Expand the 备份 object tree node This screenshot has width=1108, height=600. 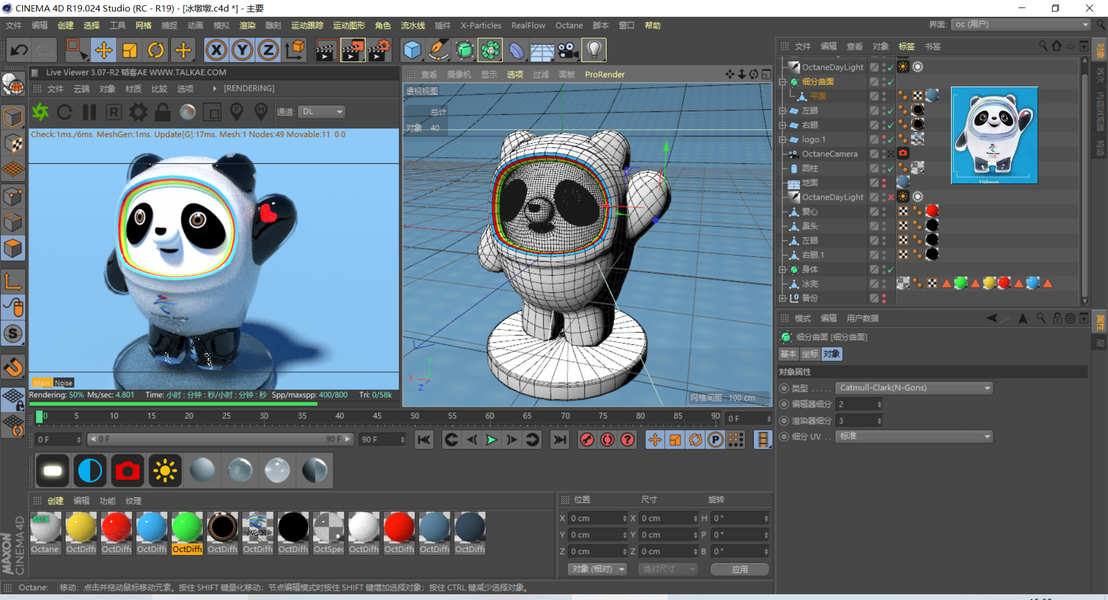(782, 298)
